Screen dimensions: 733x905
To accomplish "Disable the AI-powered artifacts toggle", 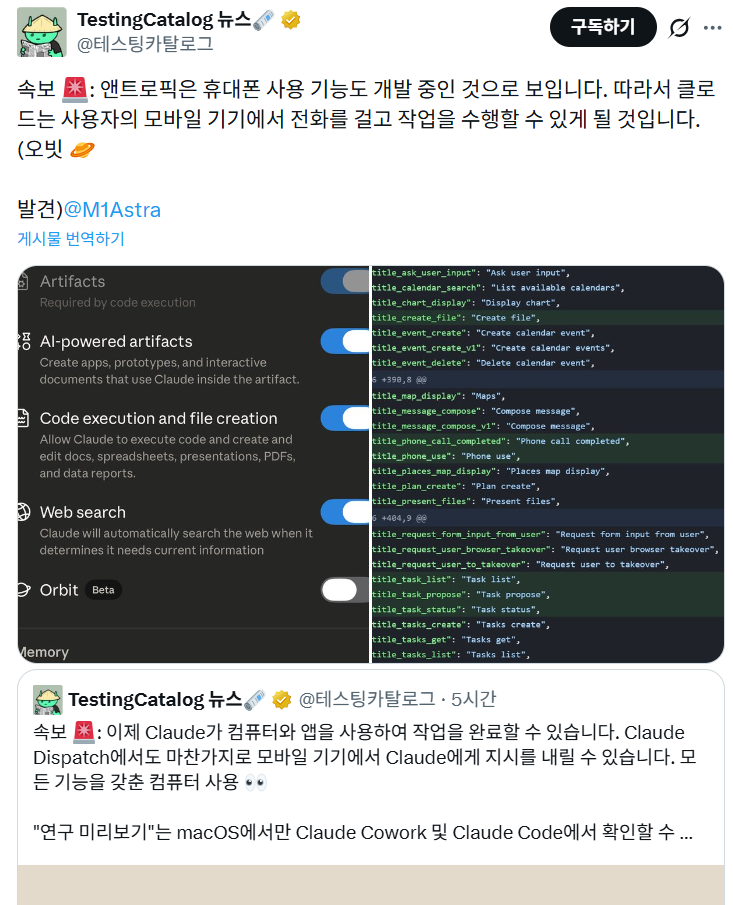I will pos(345,341).
